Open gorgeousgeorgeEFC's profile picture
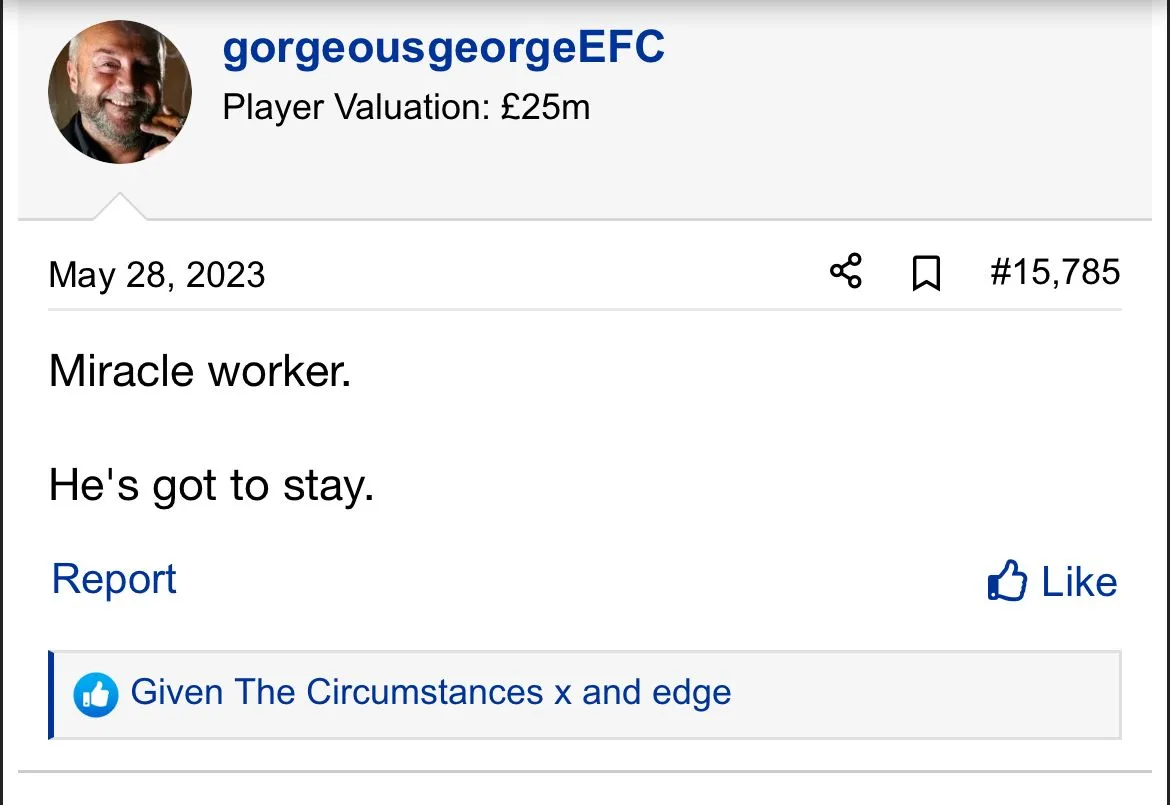The height and width of the screenshot is (805, 1170). (x=120, y=92)
